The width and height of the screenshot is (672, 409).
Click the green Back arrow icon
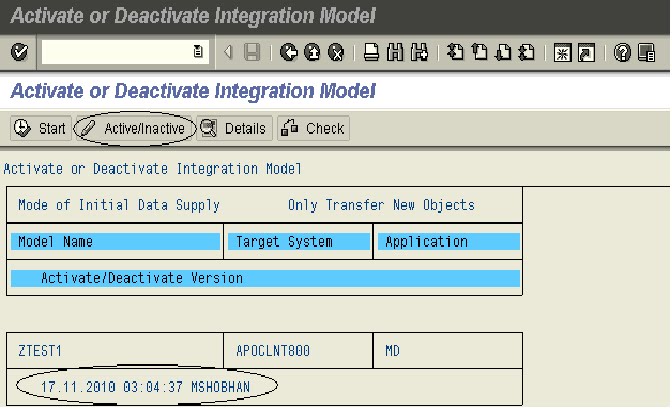[x=289, y=52]
